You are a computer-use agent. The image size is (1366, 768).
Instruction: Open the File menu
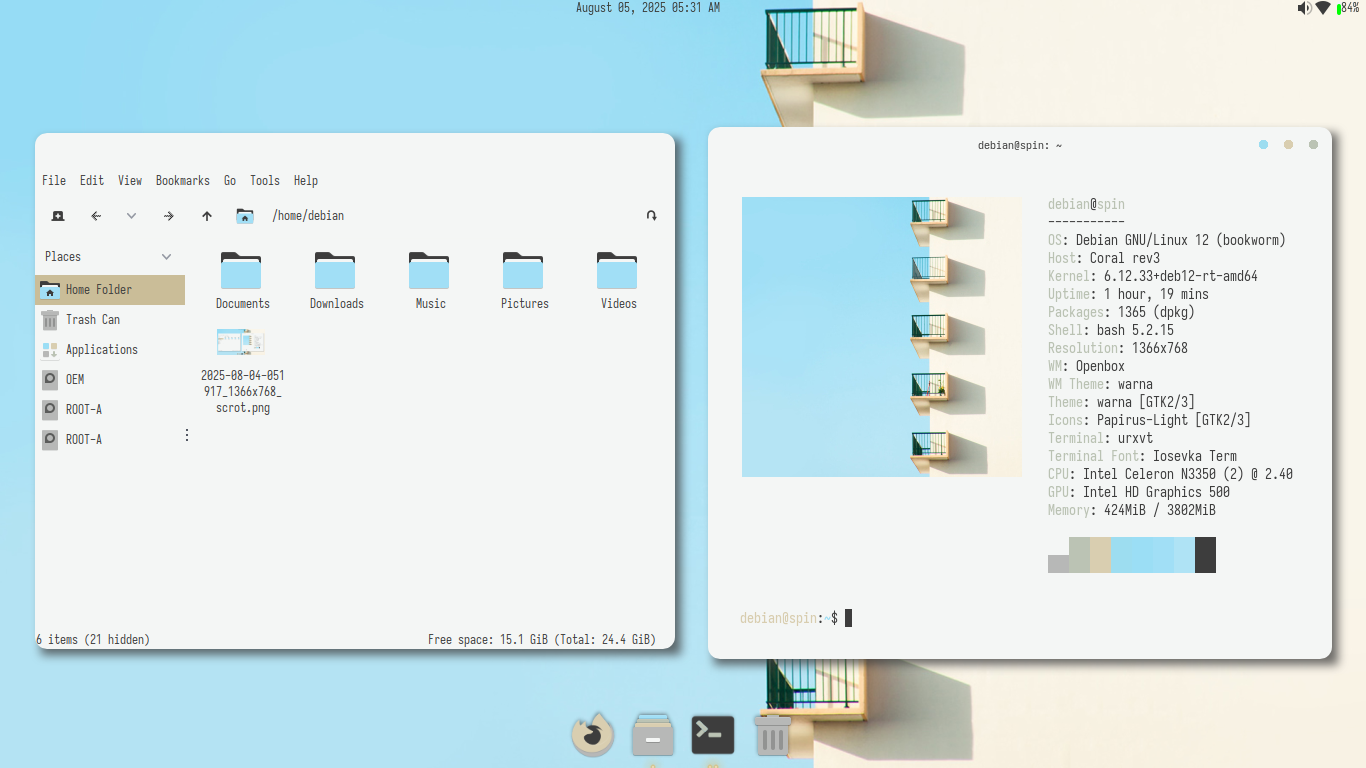54,181
